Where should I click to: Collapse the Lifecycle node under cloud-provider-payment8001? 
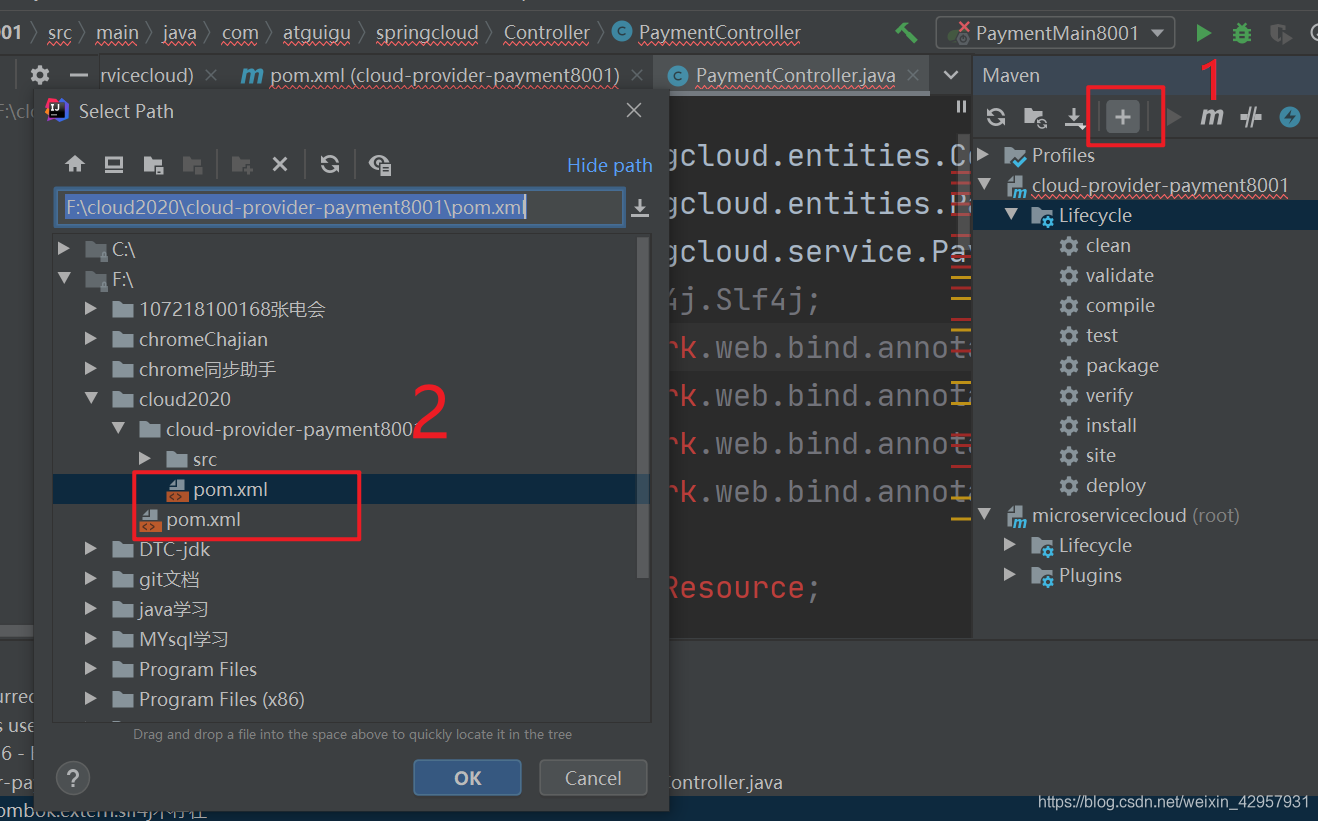coord(1011,215)
